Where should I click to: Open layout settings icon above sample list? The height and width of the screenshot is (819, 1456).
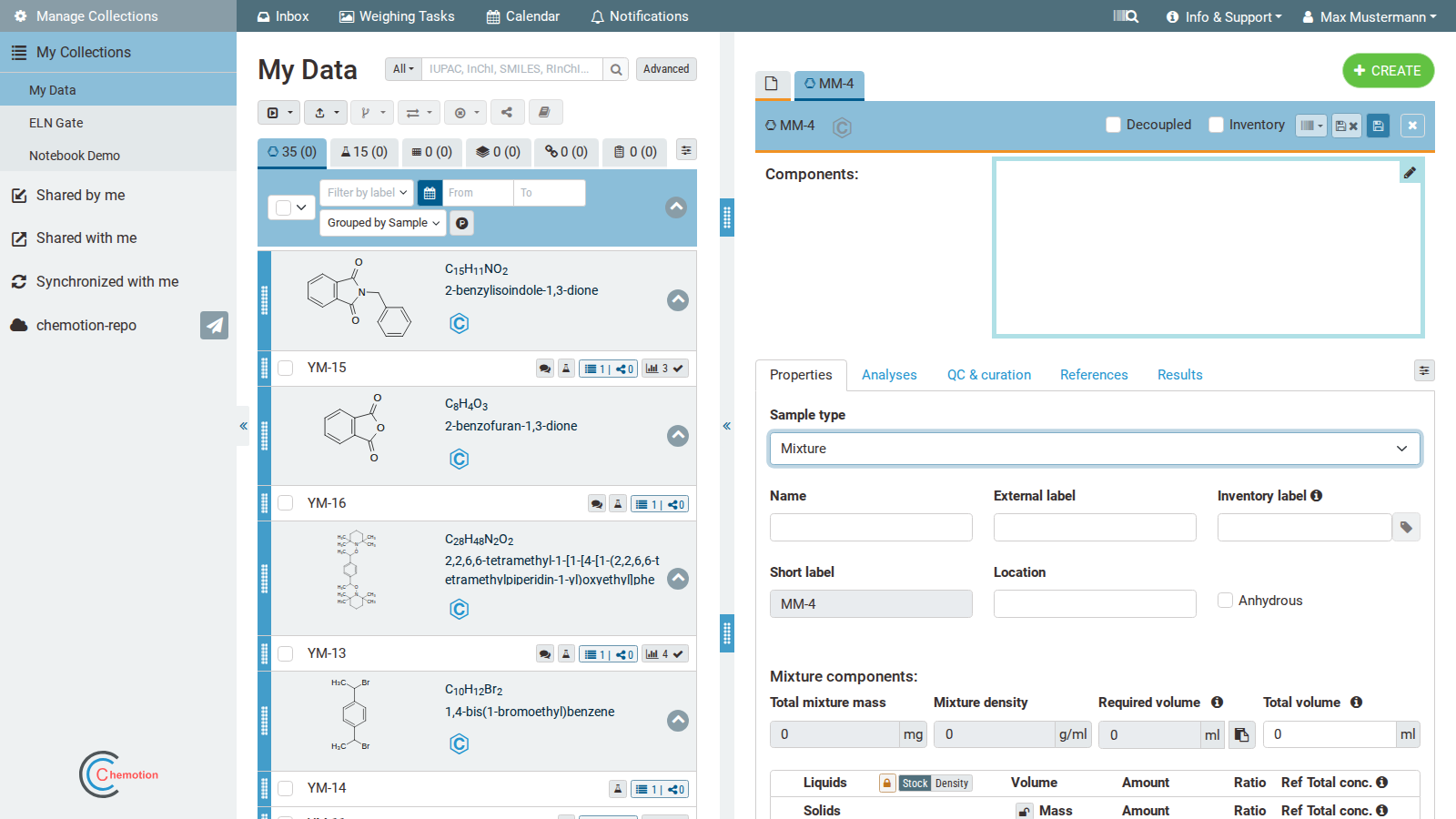point(686,150)
